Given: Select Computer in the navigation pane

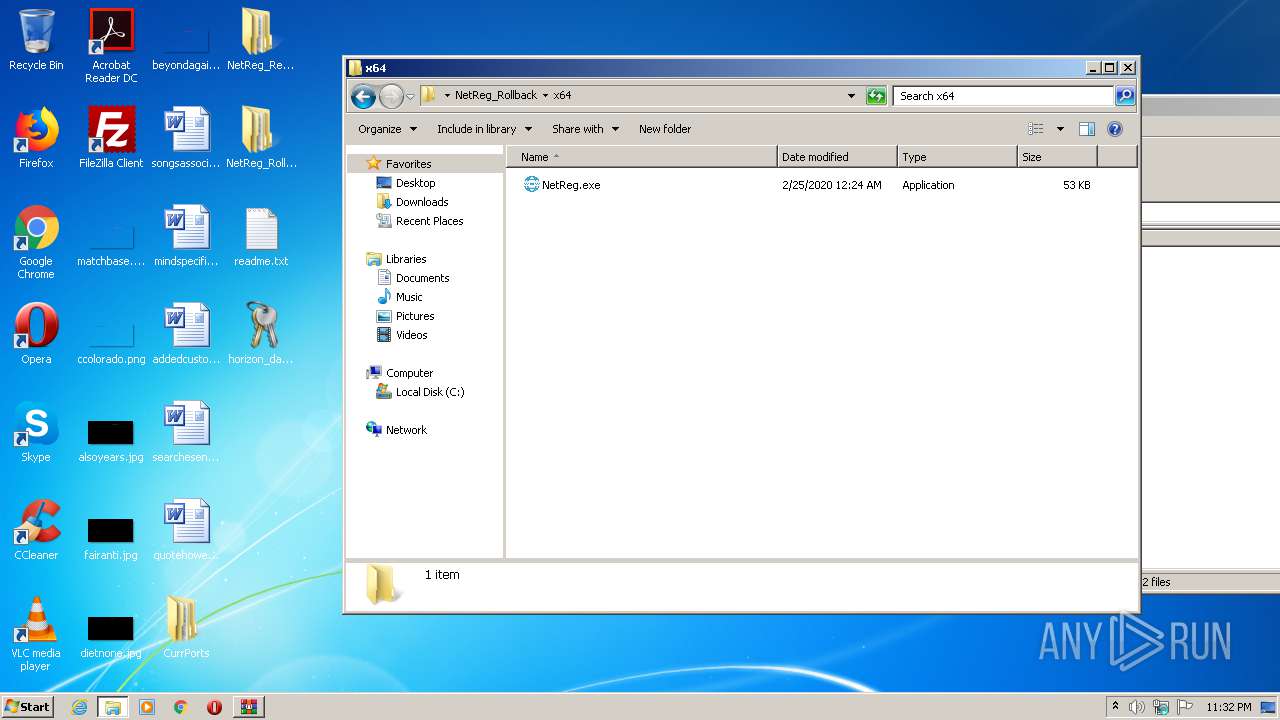Looking at the screenshot, I should 409,373.
